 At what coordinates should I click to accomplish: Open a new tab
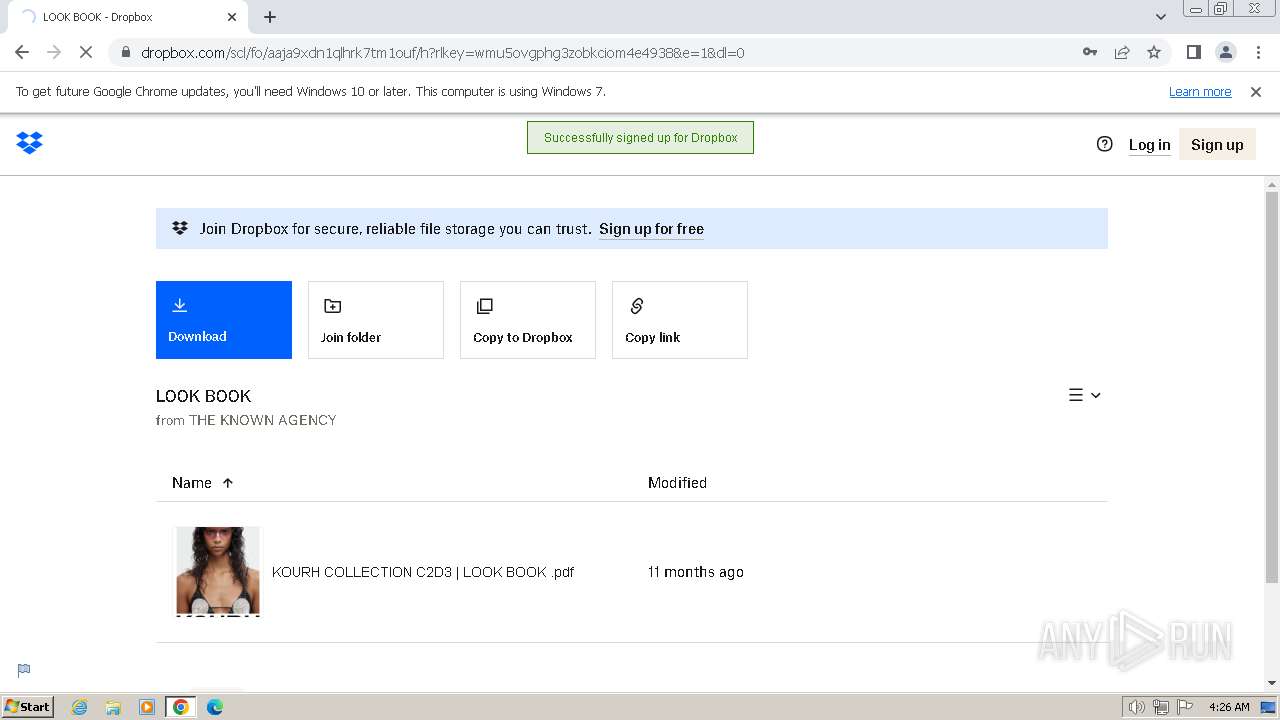pos(270,17)
